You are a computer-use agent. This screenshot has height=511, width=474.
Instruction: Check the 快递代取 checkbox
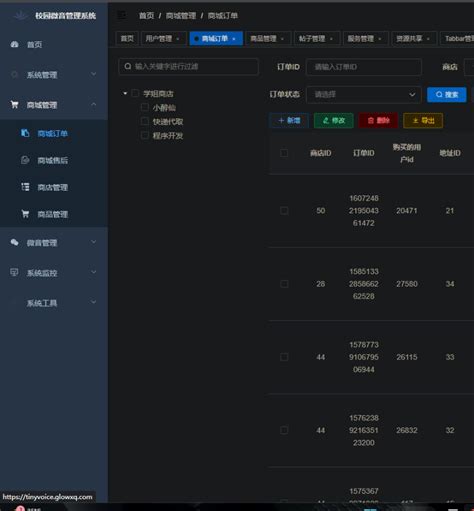pos(145,121)
